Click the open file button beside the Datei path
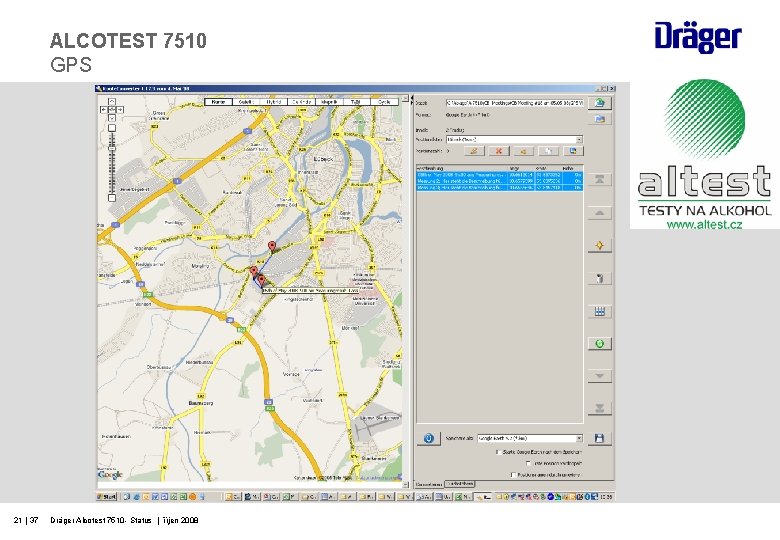 pyautogui.click(x=599, y=103)
